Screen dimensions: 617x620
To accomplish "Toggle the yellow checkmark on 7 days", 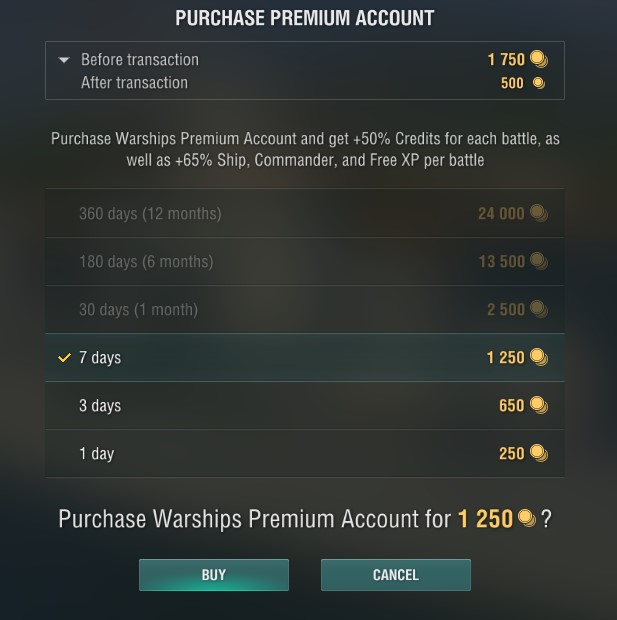I will tap(64, 357).
